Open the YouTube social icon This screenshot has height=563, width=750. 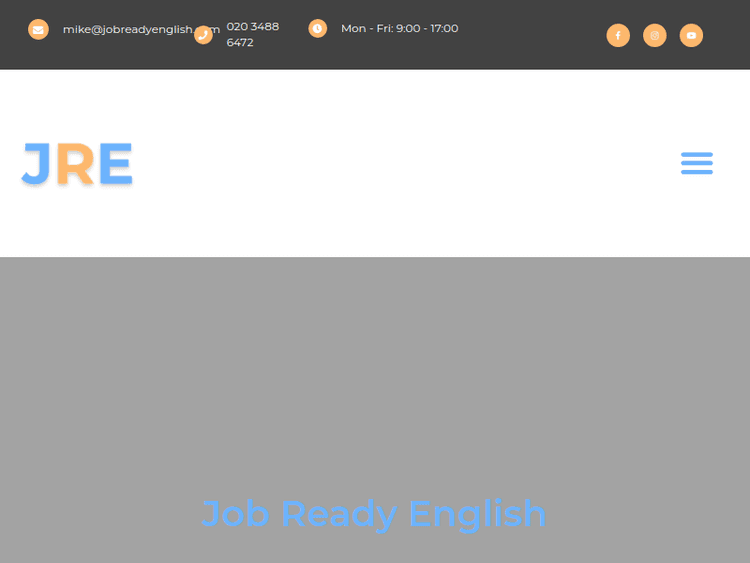click(691, 35)
